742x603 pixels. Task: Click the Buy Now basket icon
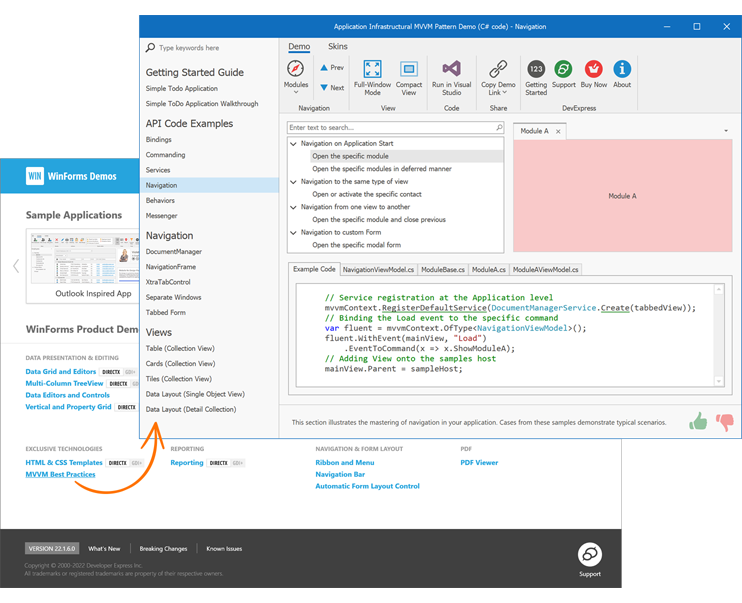(x=593, y=69)
